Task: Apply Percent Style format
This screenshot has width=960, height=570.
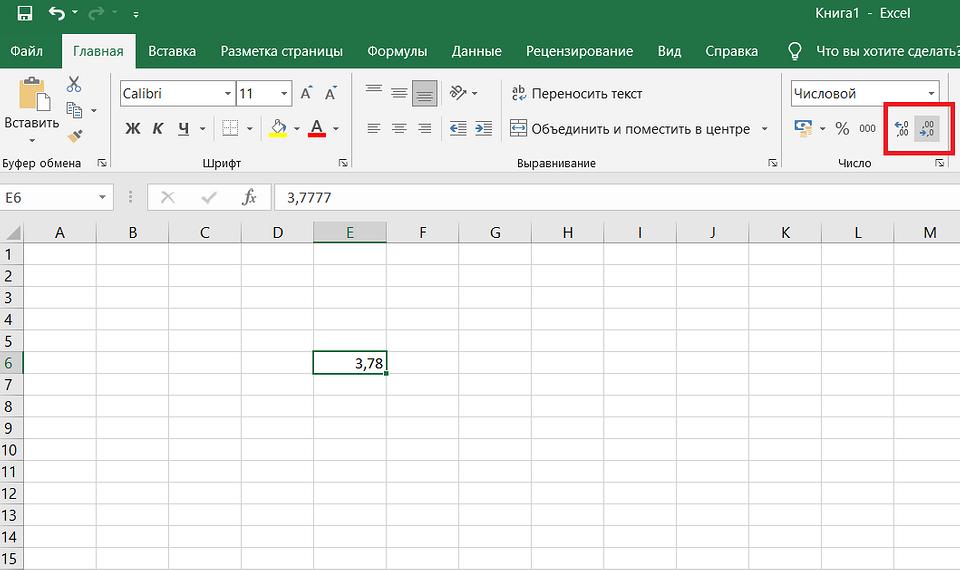Action: click(842, 128)
